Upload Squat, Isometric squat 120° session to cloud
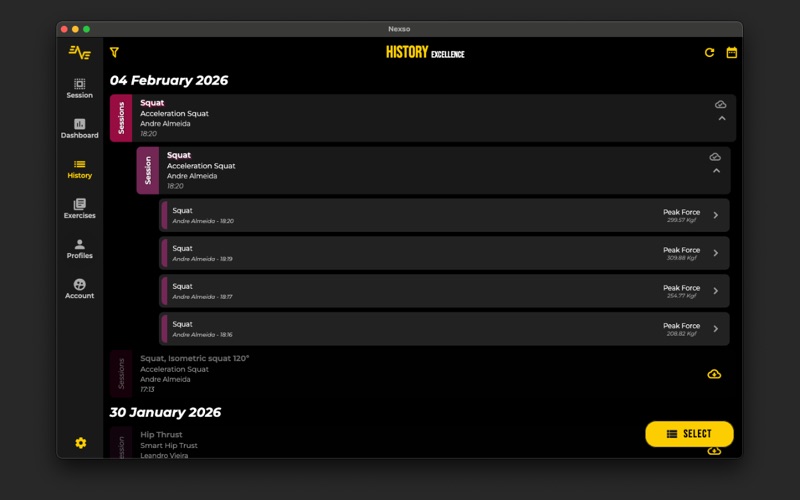Viewport: 800px width, 500px height. (714, 374)
